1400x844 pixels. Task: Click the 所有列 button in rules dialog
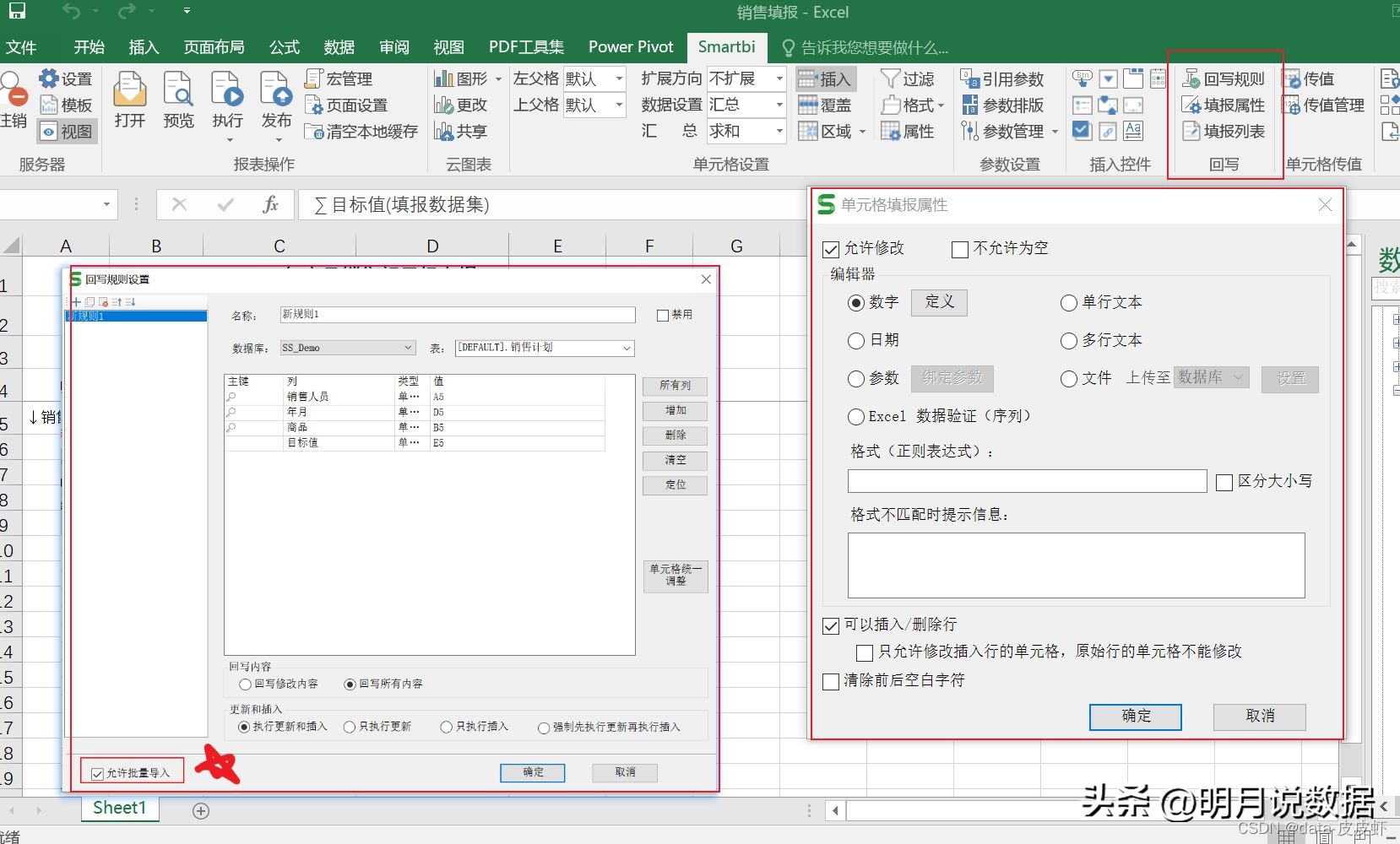tap(676, 386)
